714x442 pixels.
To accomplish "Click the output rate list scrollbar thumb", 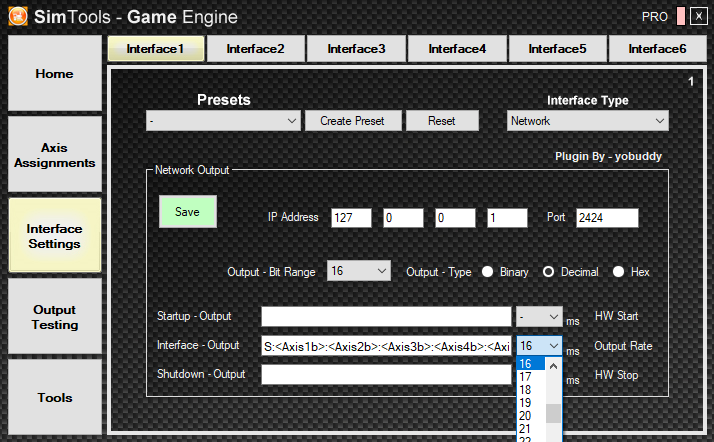I will [553, 414].
